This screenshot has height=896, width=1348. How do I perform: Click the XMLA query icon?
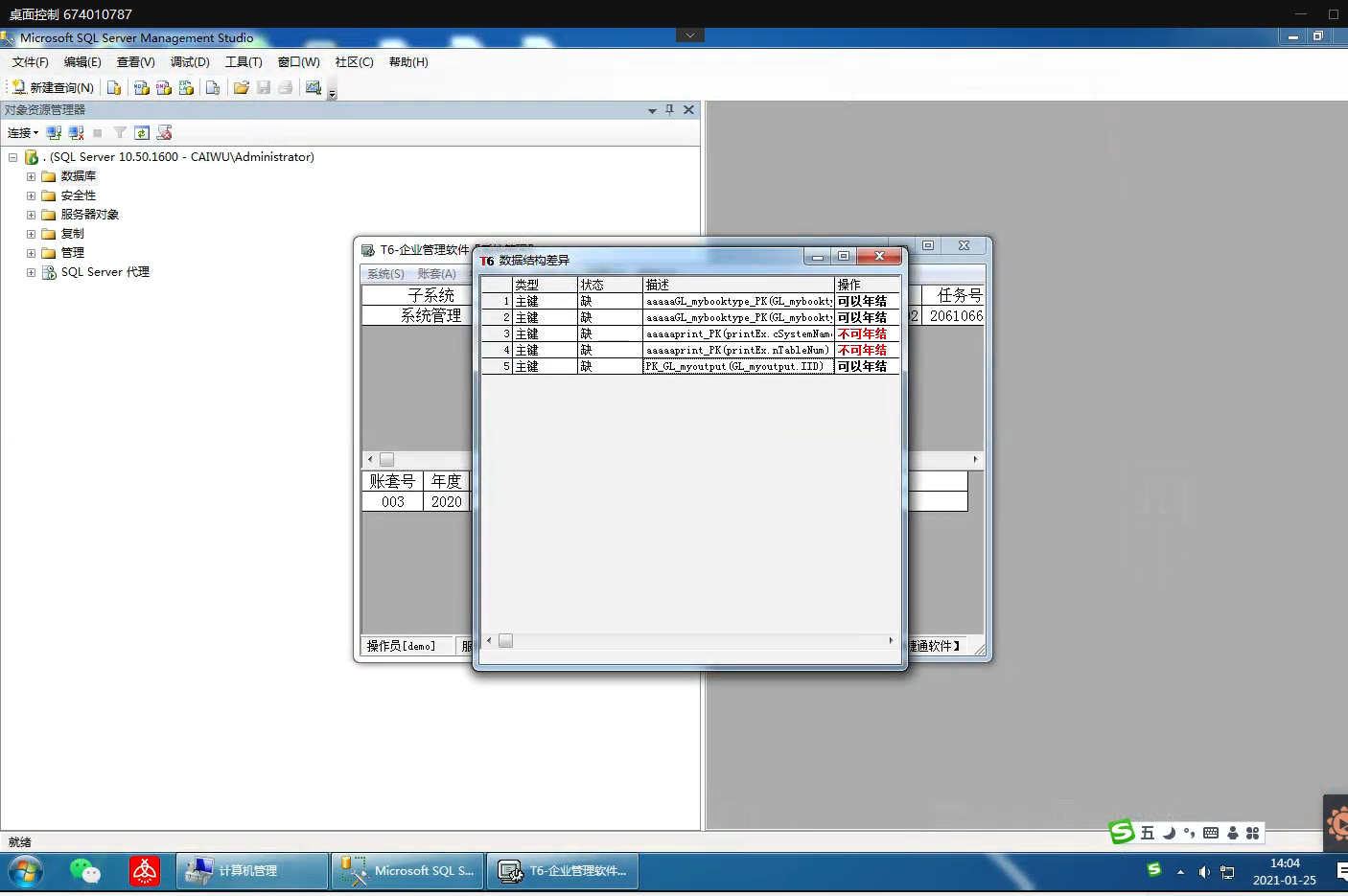pyautogui.click(x=186, y=87)
